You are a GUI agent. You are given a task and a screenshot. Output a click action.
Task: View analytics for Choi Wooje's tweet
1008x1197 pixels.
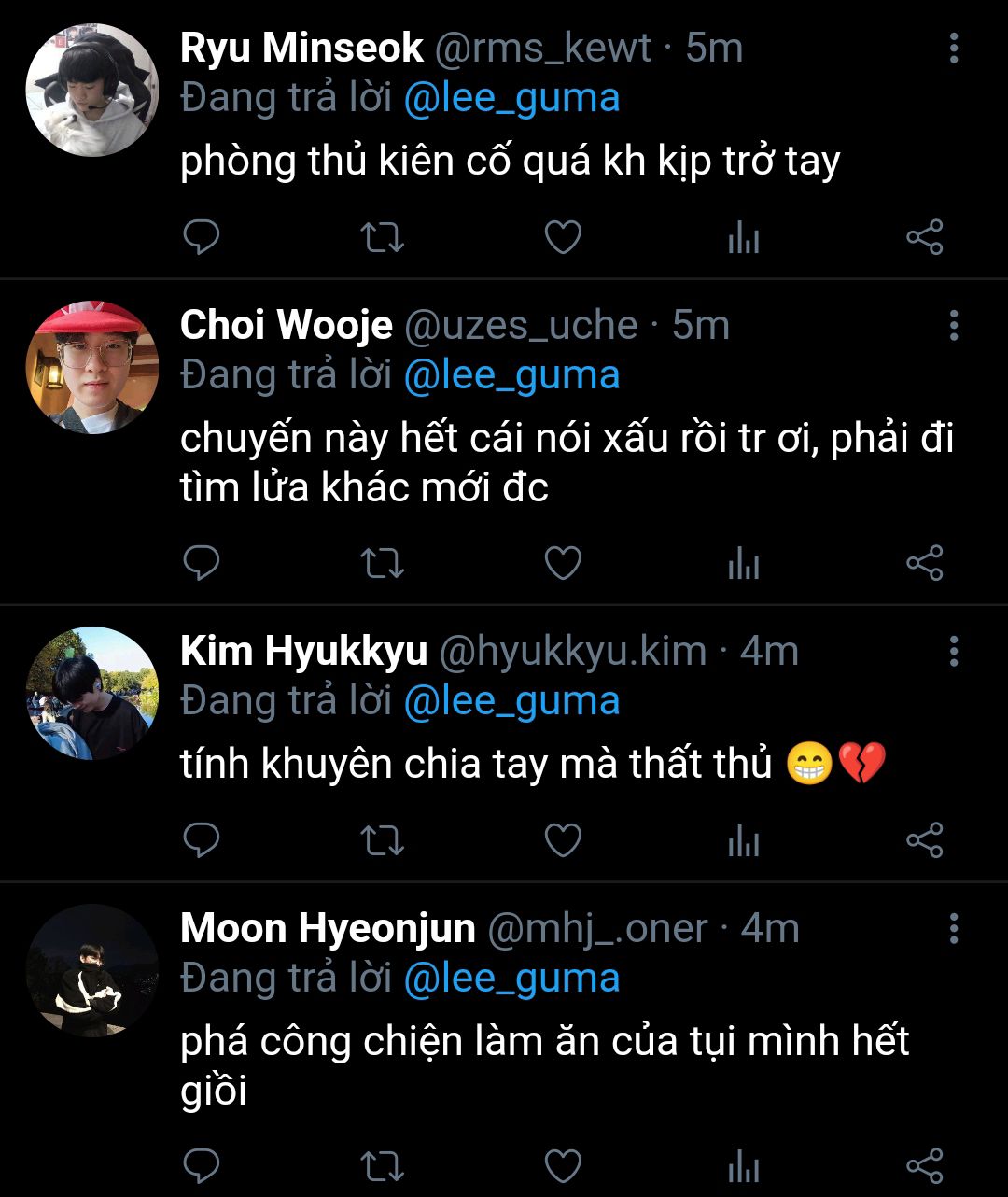click(x=744, y=564)
